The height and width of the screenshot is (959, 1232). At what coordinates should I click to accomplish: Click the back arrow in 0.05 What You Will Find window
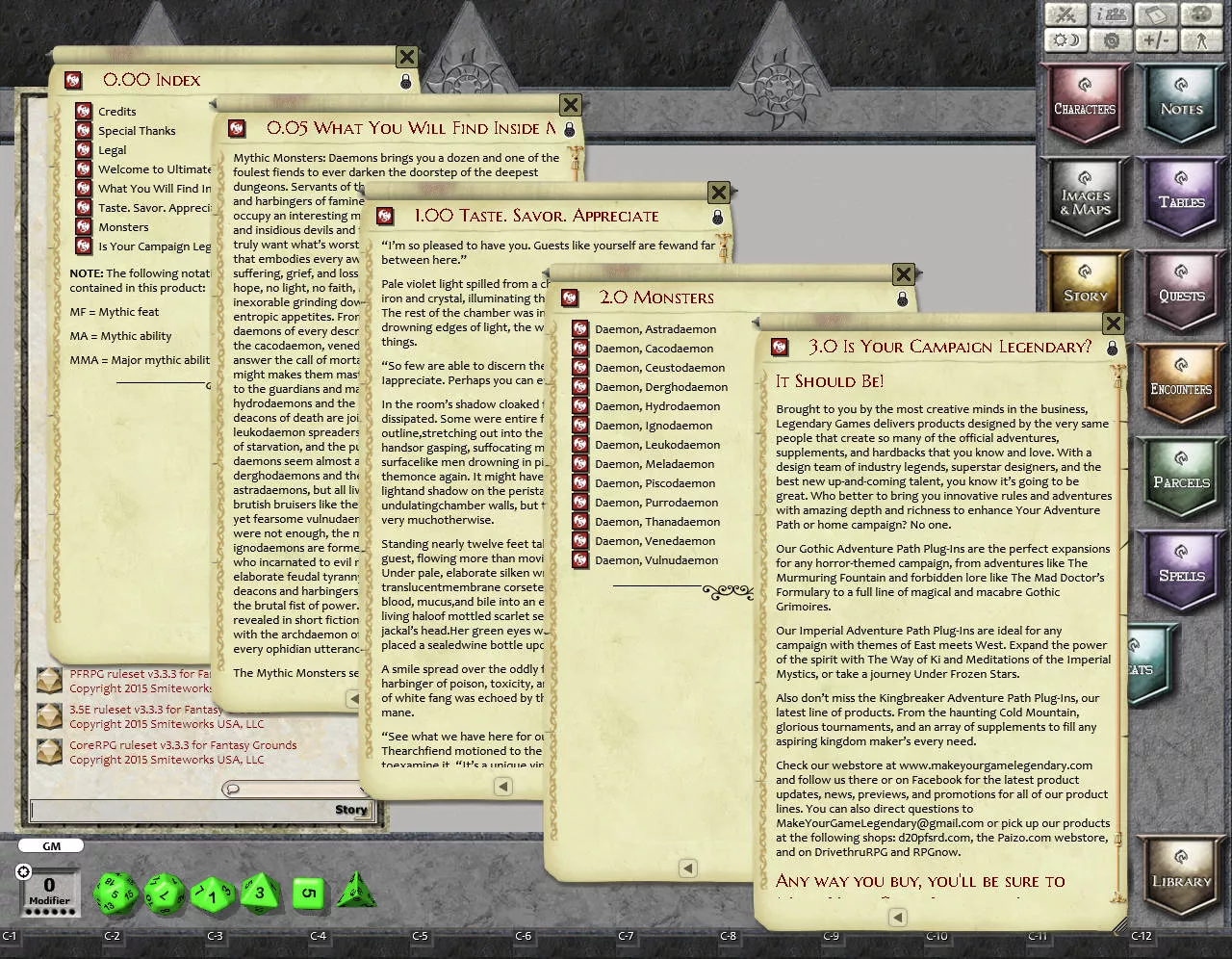tap(353, 699)
